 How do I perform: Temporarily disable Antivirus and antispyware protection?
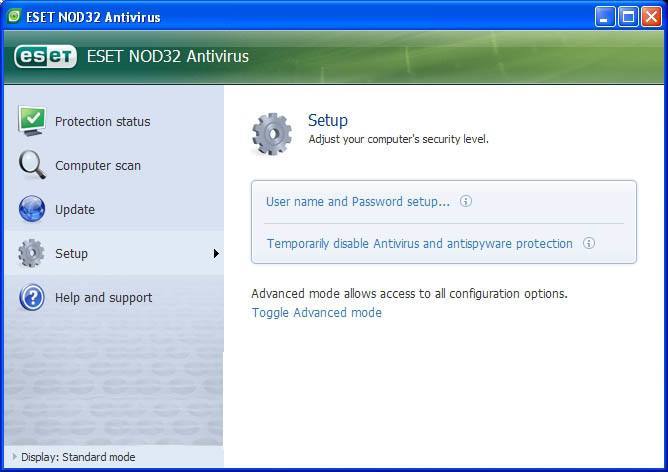click(x=420, y=243)
